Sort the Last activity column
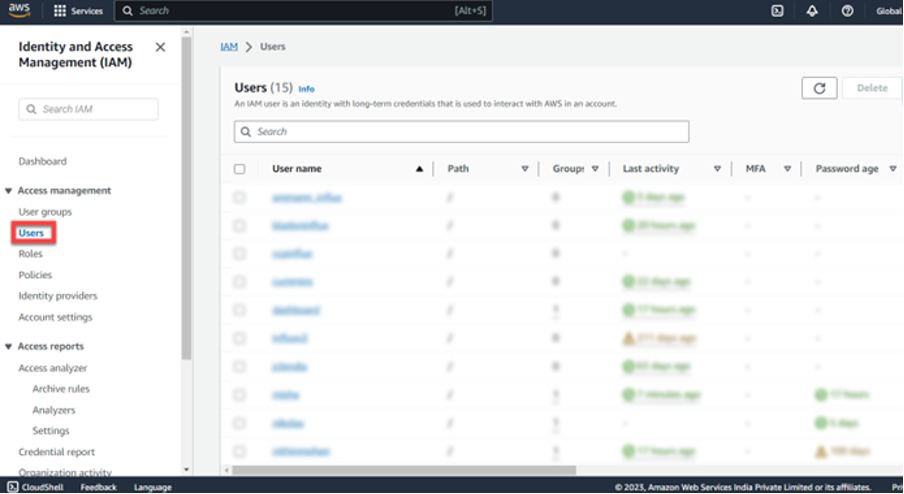904x494 pixels. tap(717, 169)
